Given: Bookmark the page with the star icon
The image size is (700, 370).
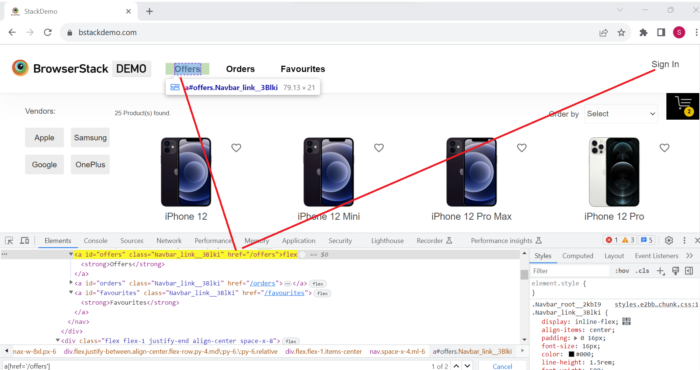Looking at the screenshot, I should [621, 33].
